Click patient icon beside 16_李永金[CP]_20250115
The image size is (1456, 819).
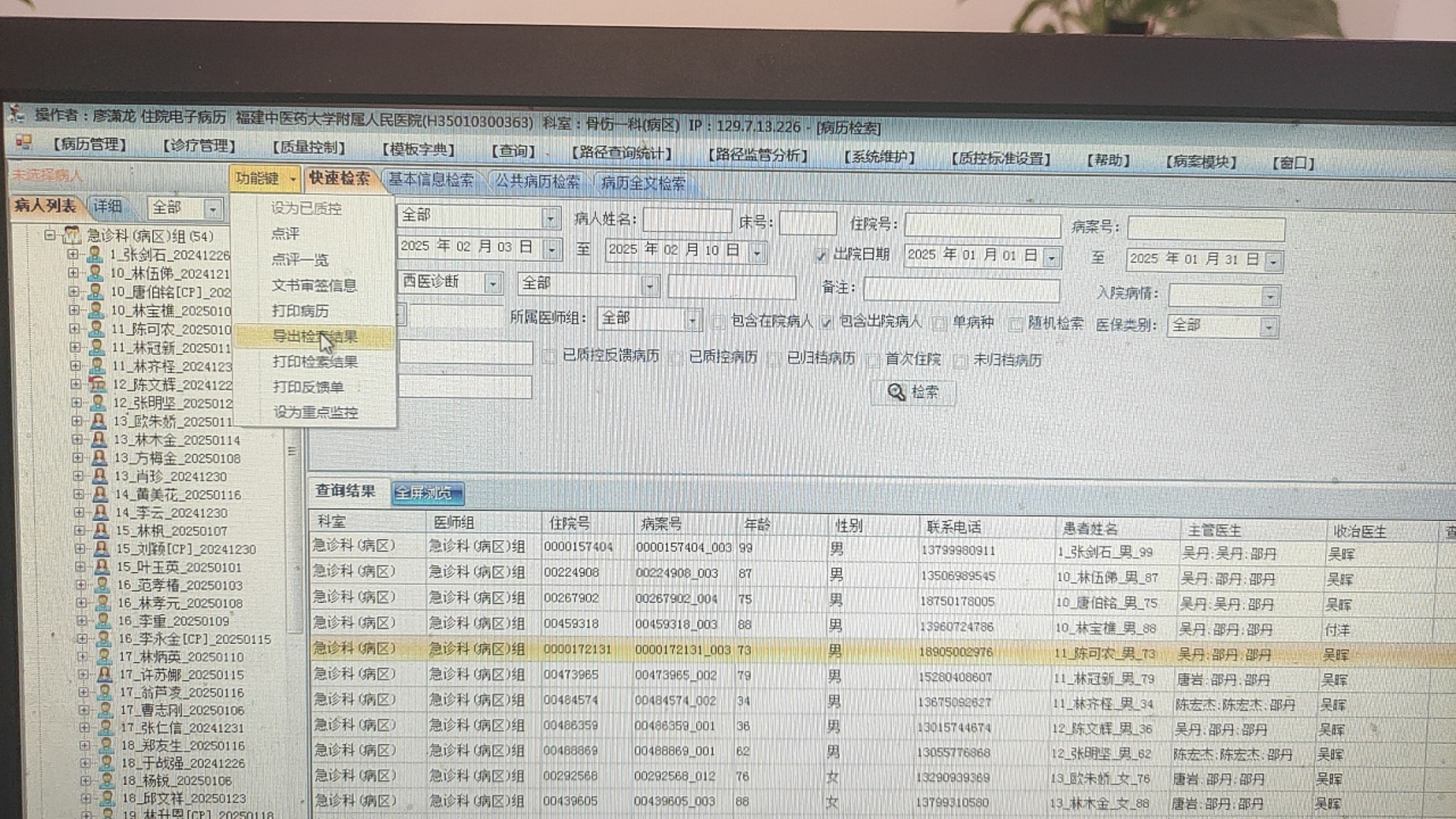[104, 639]
